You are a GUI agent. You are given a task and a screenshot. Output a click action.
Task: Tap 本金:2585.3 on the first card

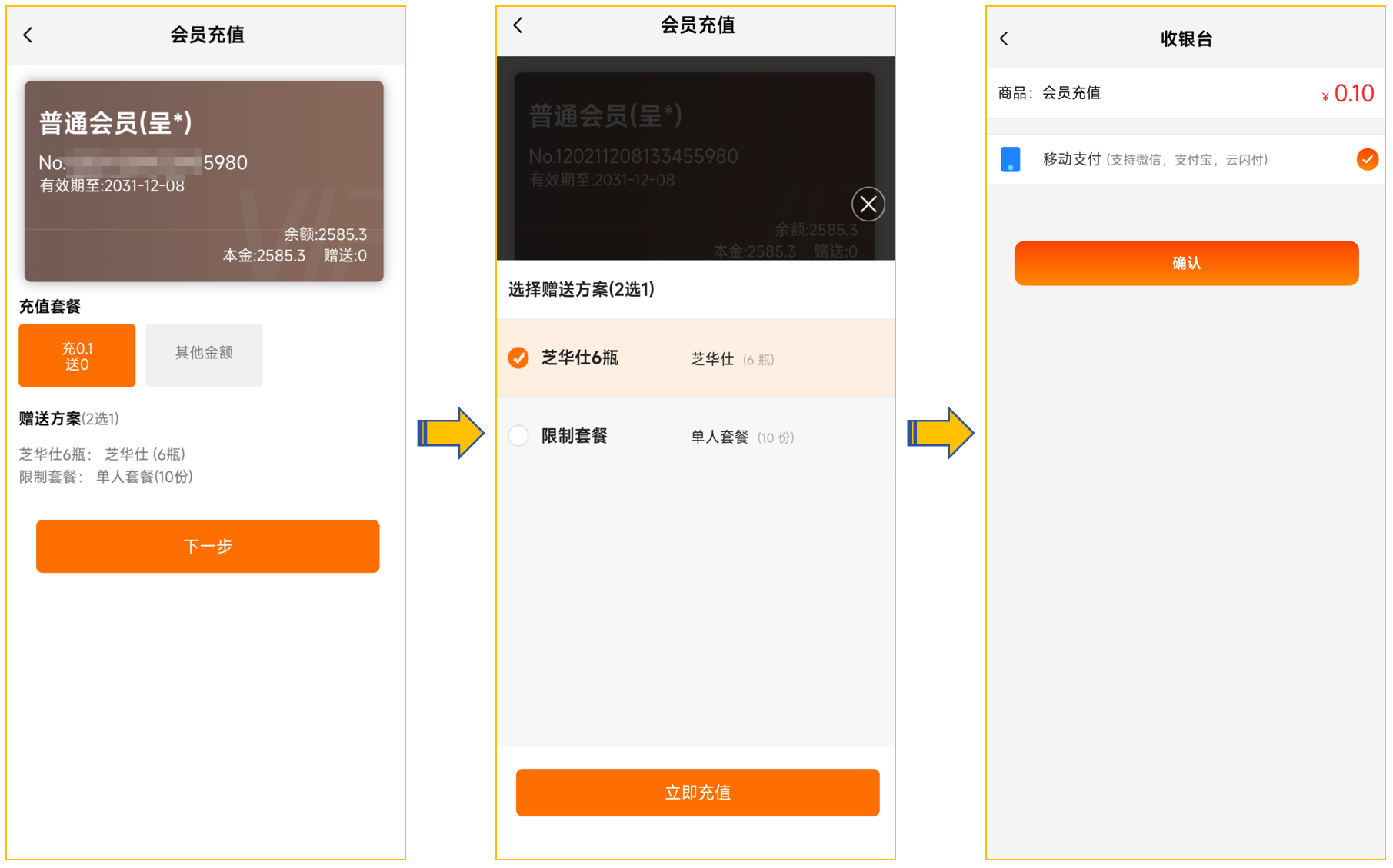264,255
